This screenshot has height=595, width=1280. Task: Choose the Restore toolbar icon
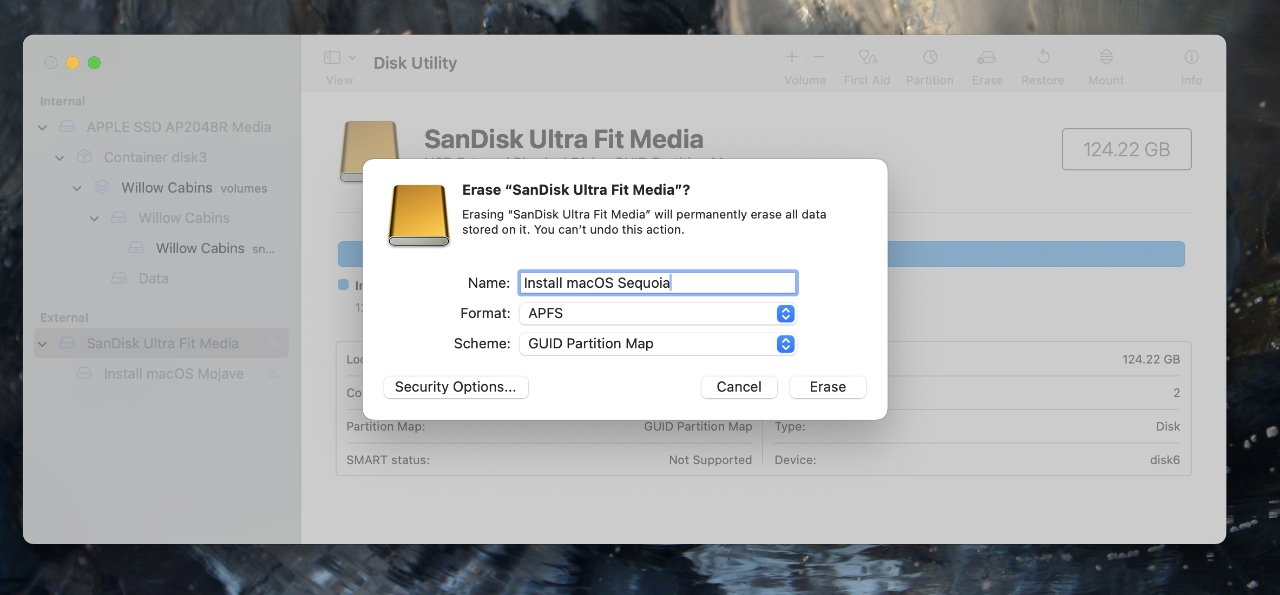1043,57
